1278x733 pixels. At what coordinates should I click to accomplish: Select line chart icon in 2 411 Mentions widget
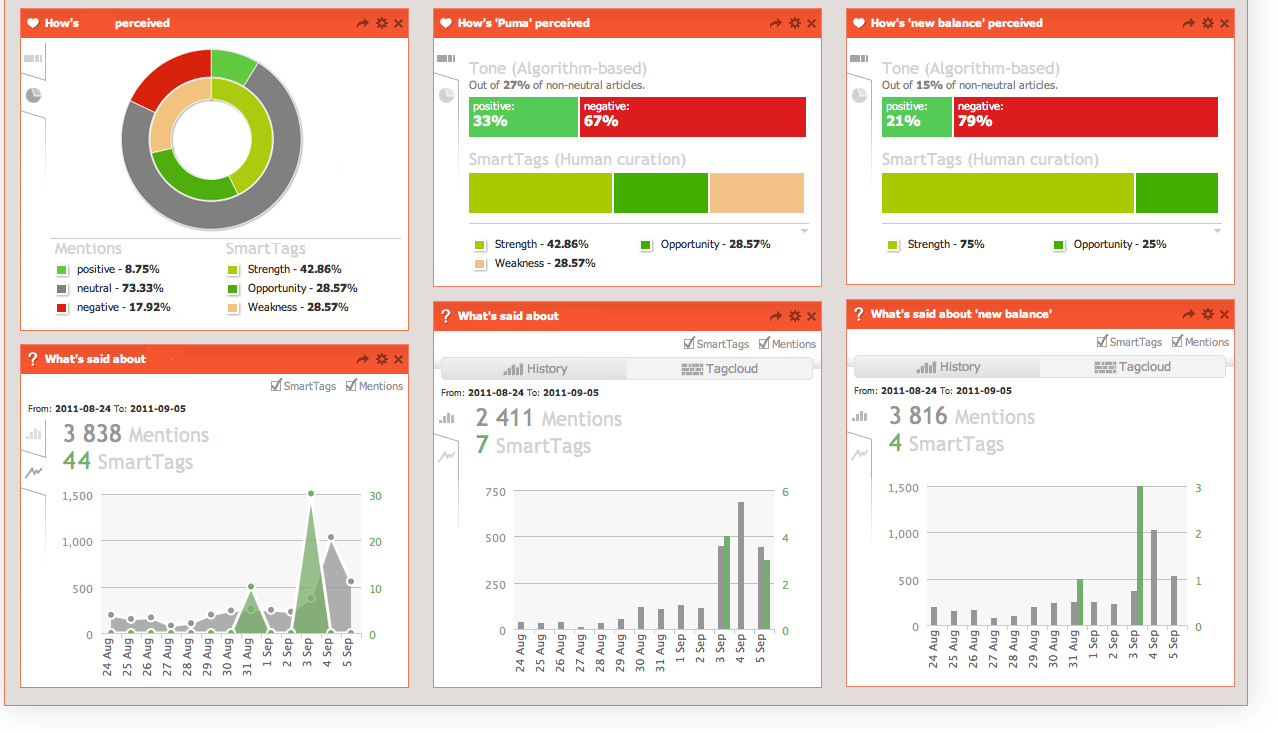click(447, 456)
